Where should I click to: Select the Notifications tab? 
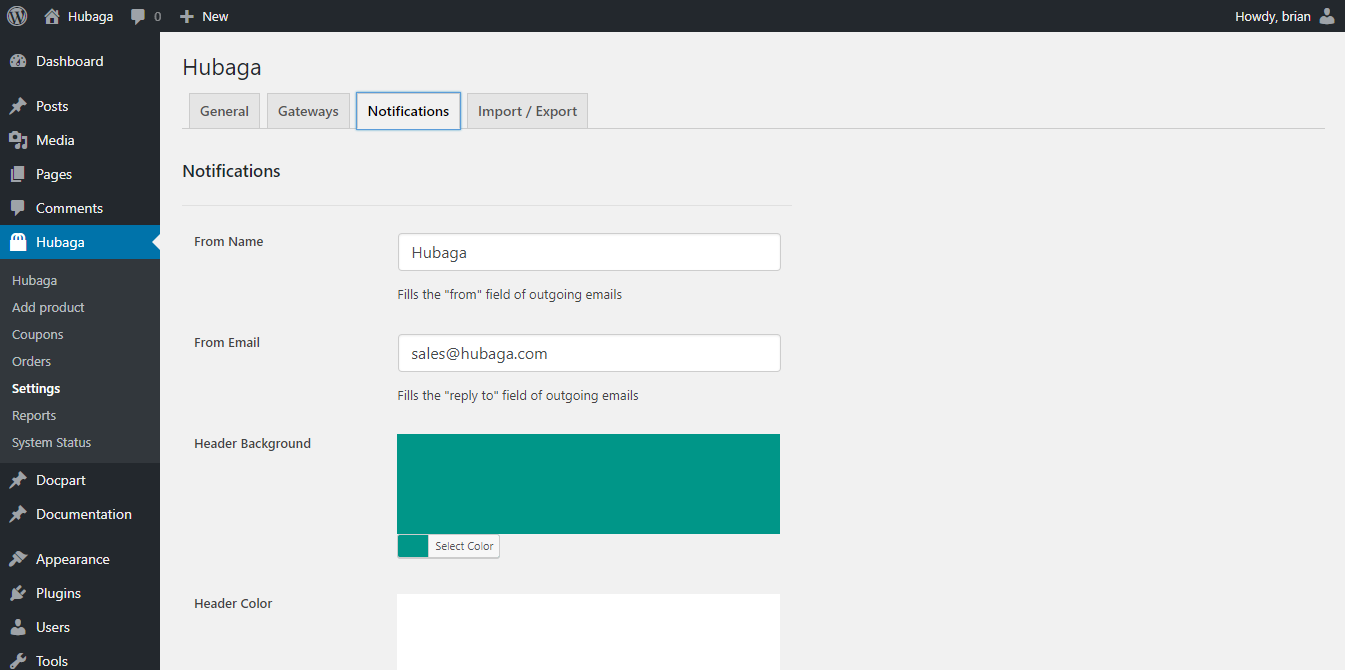coord(408,111)
